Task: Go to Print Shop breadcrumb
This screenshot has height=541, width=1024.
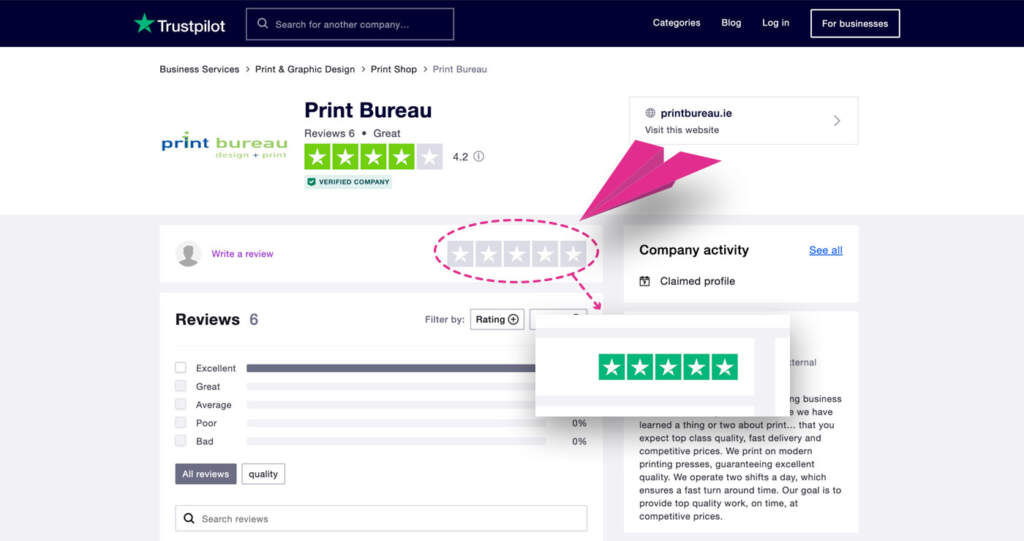Action: [394, 69]
